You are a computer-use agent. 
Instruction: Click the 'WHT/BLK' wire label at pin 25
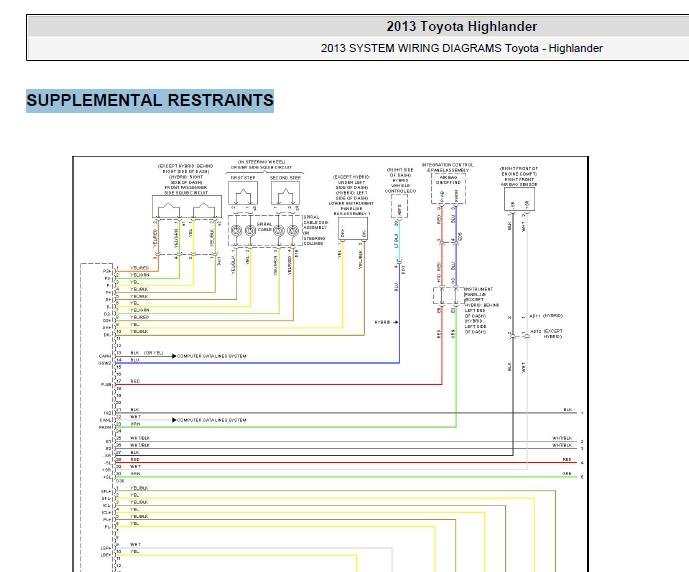(x=140, y=438)
